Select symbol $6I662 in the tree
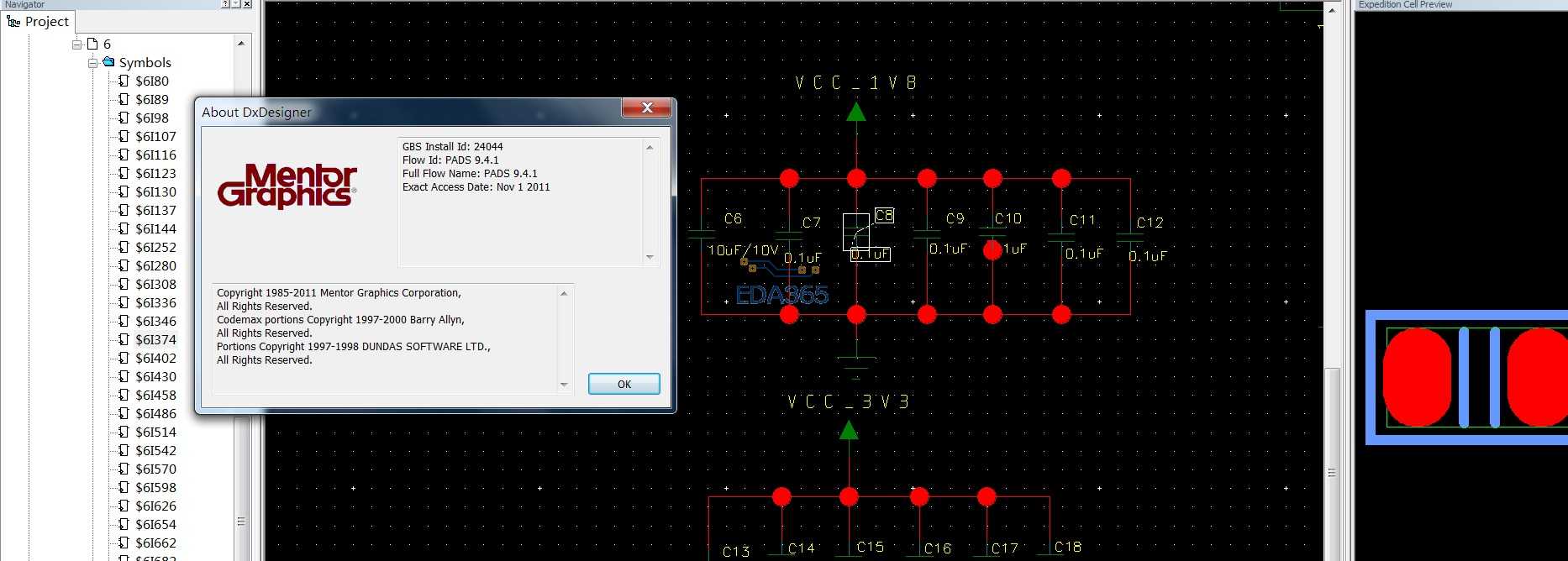 pyautogui.click(x=155, y=543)
